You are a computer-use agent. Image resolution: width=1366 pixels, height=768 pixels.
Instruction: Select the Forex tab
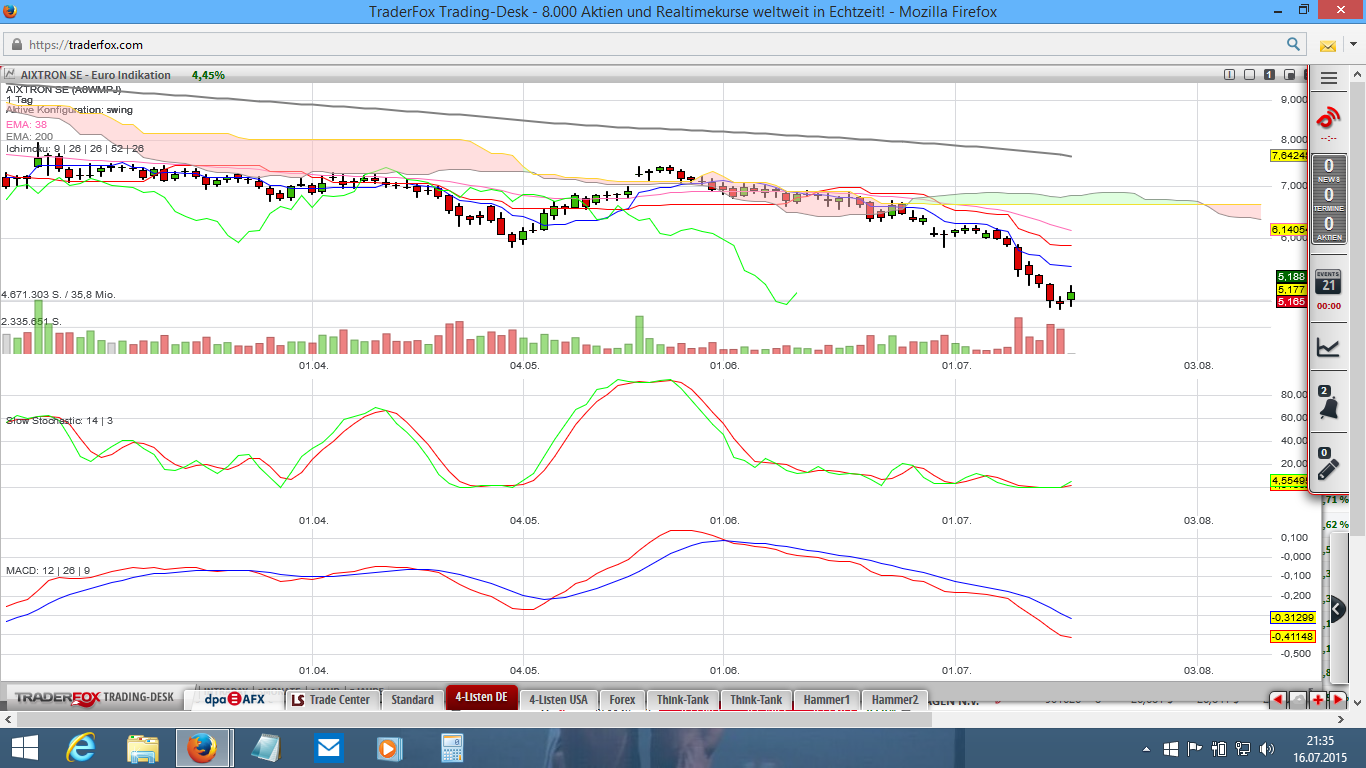click(622, 699)
